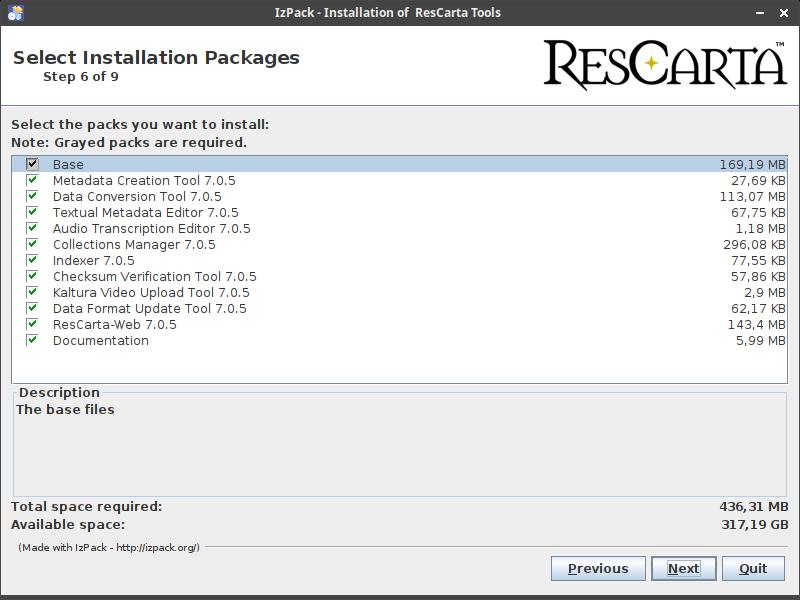Select the Indexer 7.0.5 label

point(94,260)
